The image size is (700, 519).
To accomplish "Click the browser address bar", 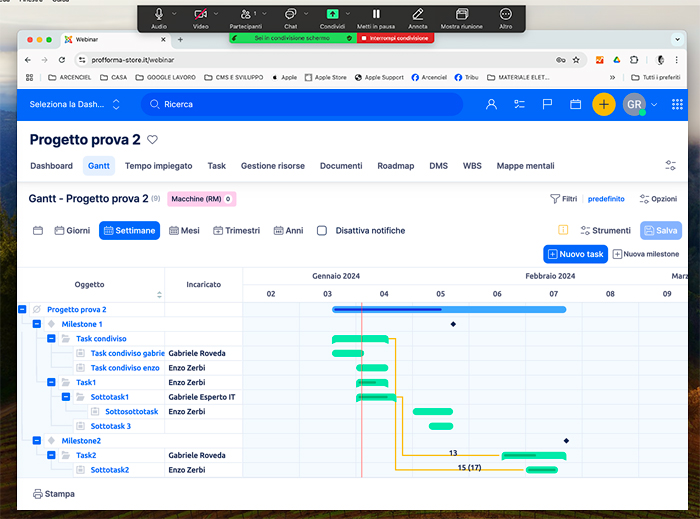I will [312, 60].
